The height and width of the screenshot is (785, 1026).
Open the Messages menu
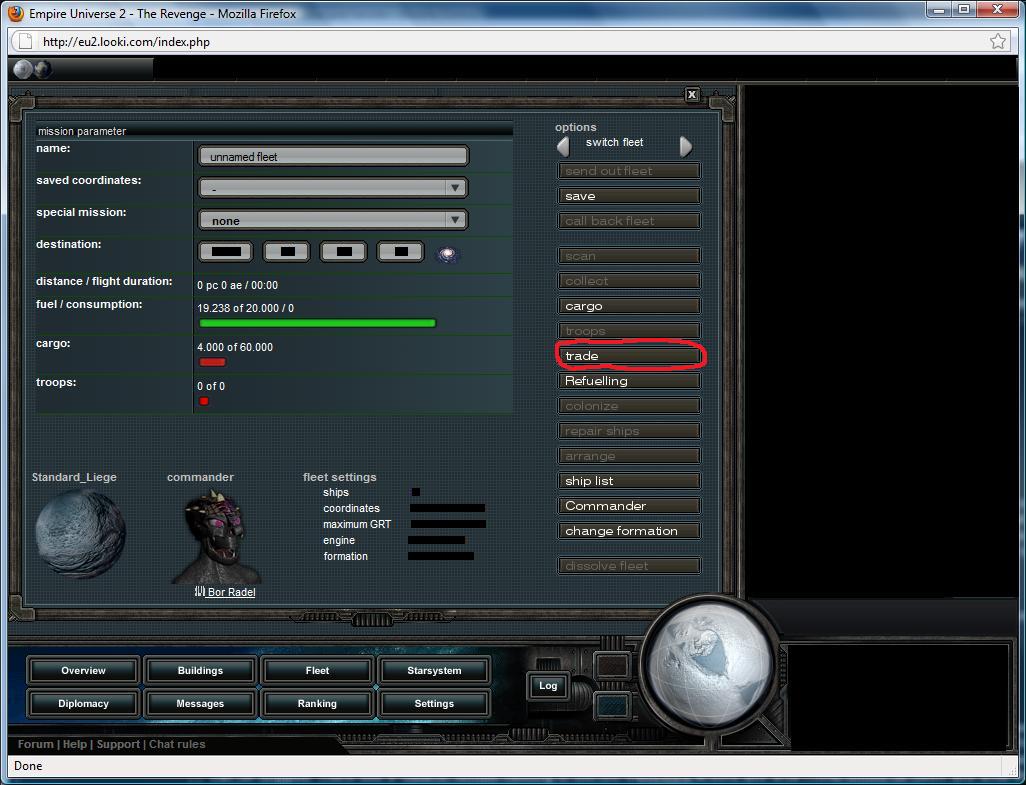point(200,703)
